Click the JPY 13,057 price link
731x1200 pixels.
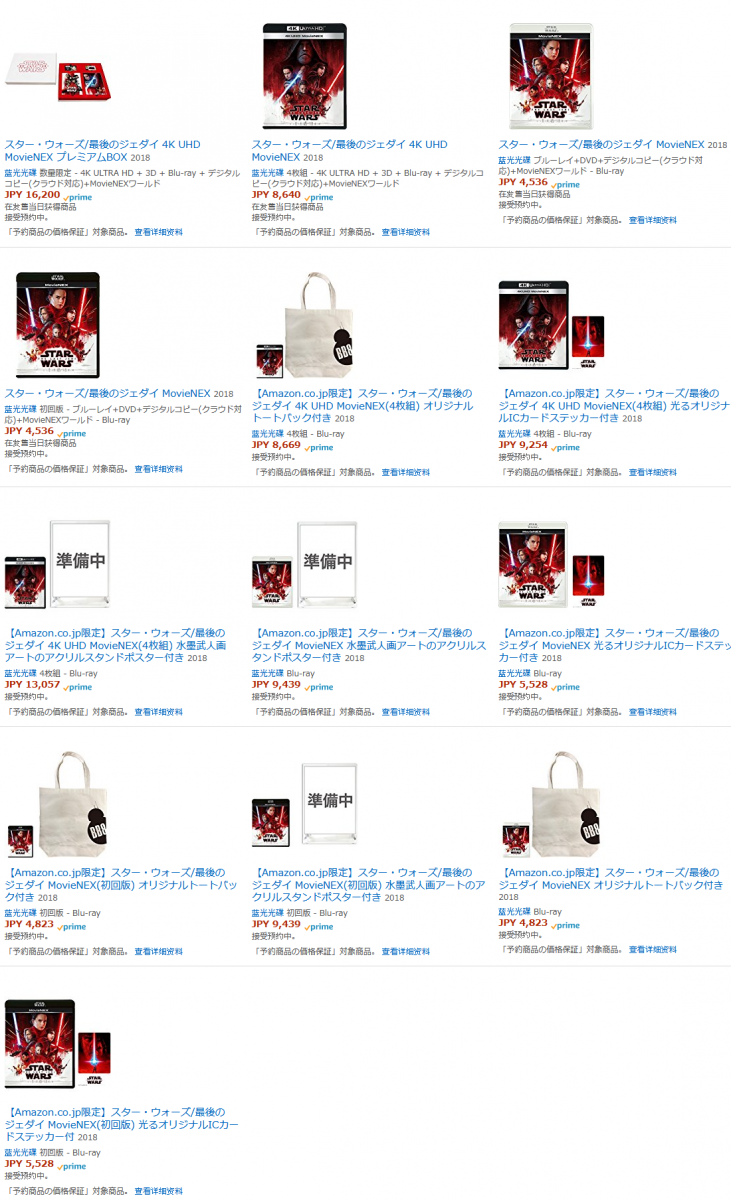[x=33, y=686]
